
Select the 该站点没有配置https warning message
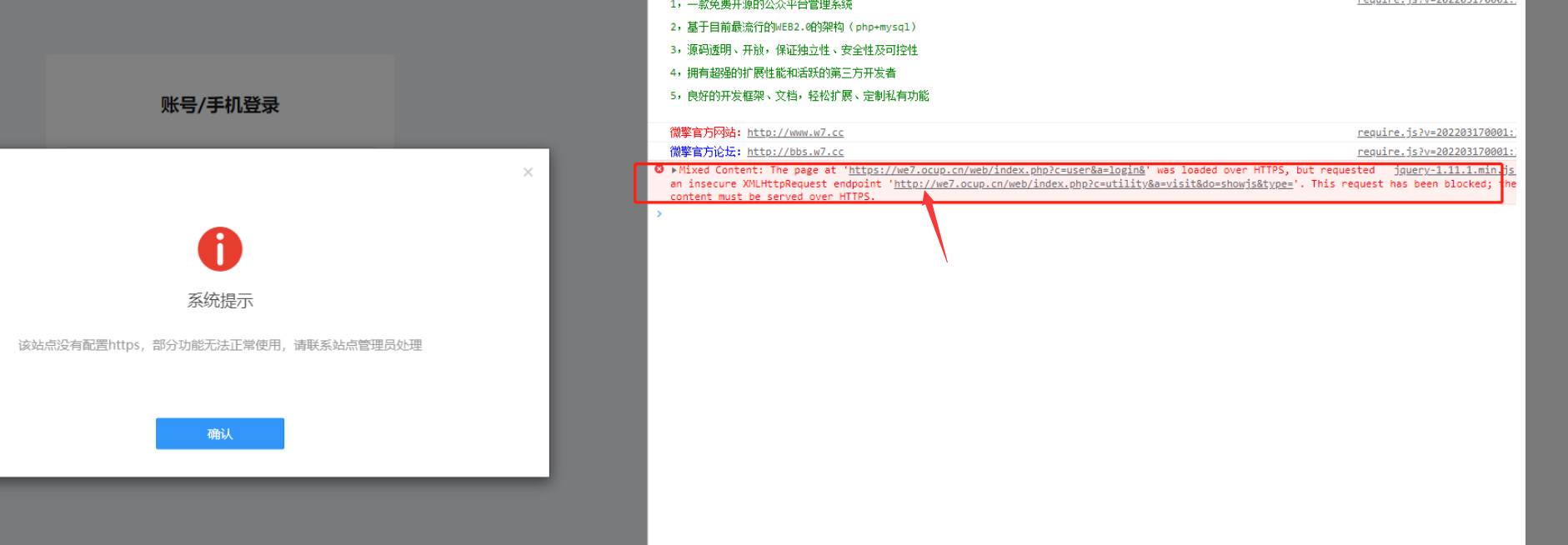click(220, 345)
